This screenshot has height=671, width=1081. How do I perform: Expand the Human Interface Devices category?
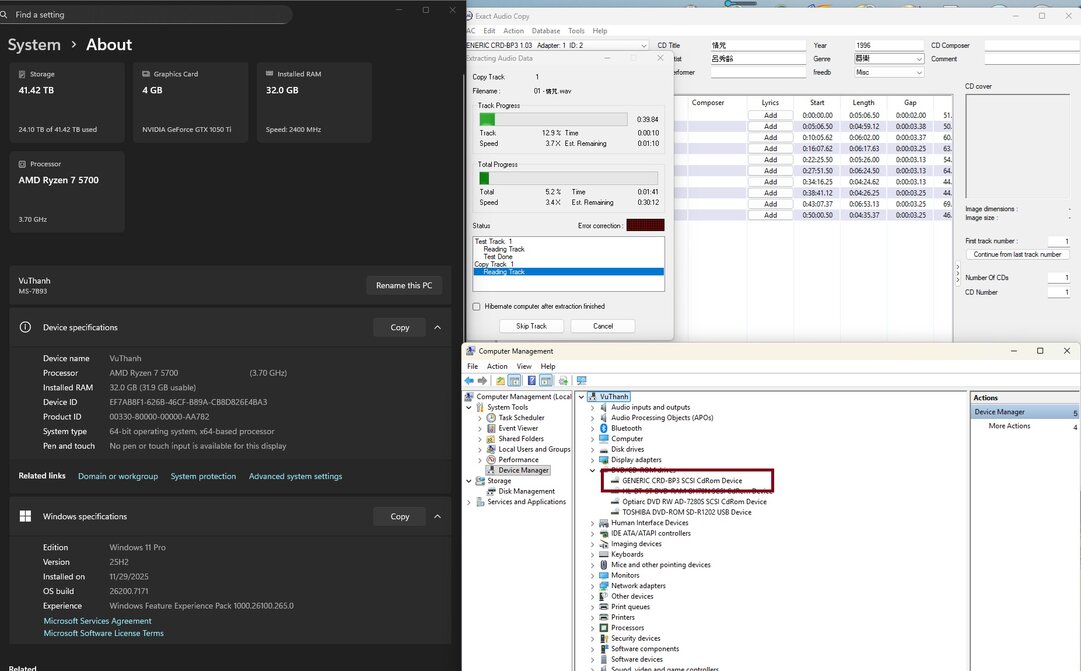click(x=592, y=523)
